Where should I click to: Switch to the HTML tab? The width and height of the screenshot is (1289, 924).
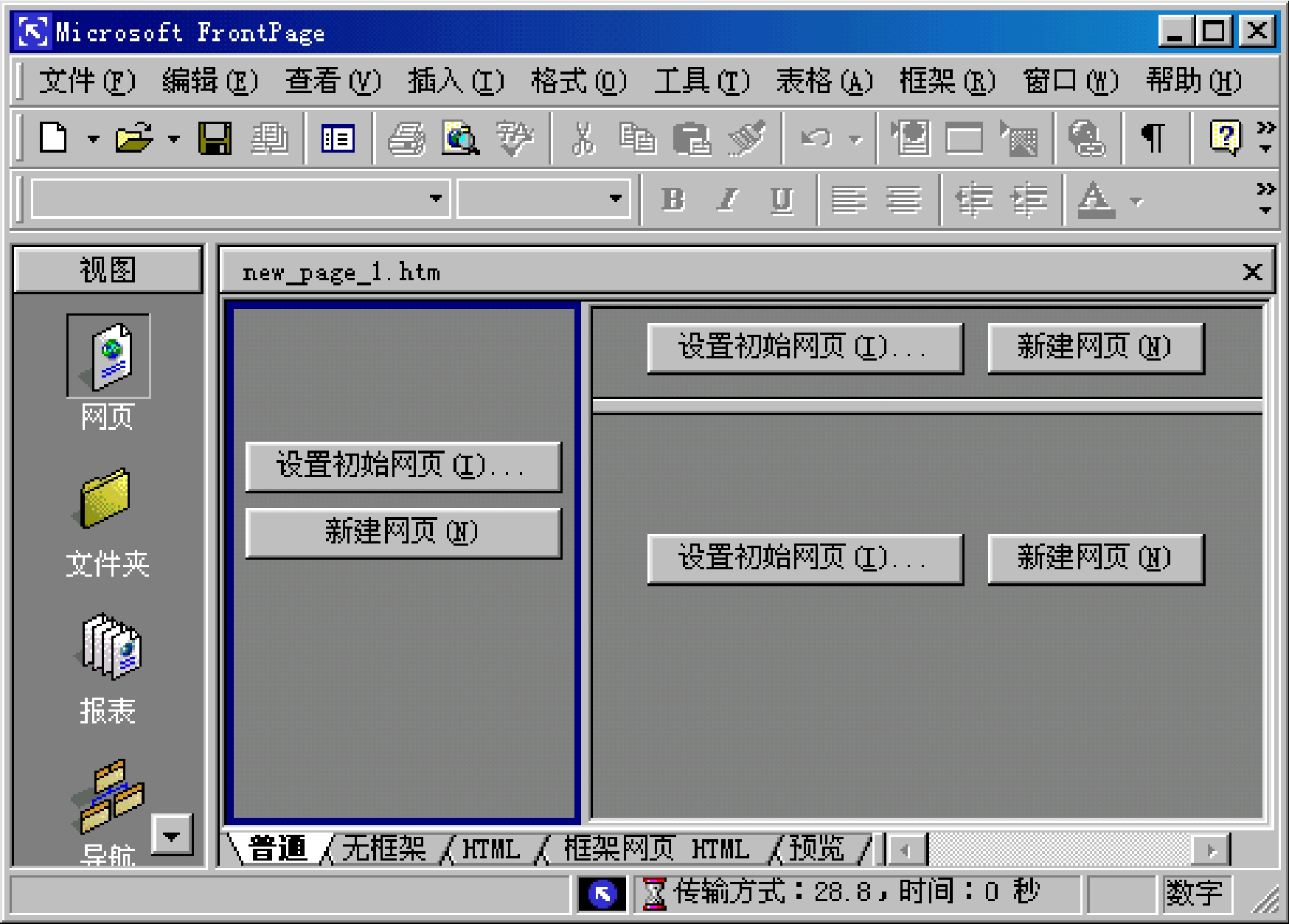(491, 848)
